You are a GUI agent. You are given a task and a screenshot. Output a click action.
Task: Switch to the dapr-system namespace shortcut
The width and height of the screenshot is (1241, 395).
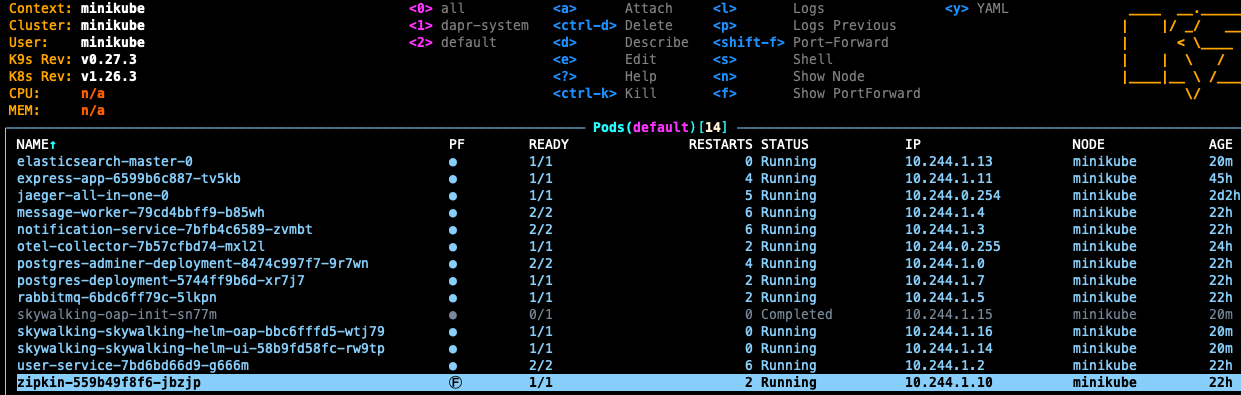click(469, 26)
